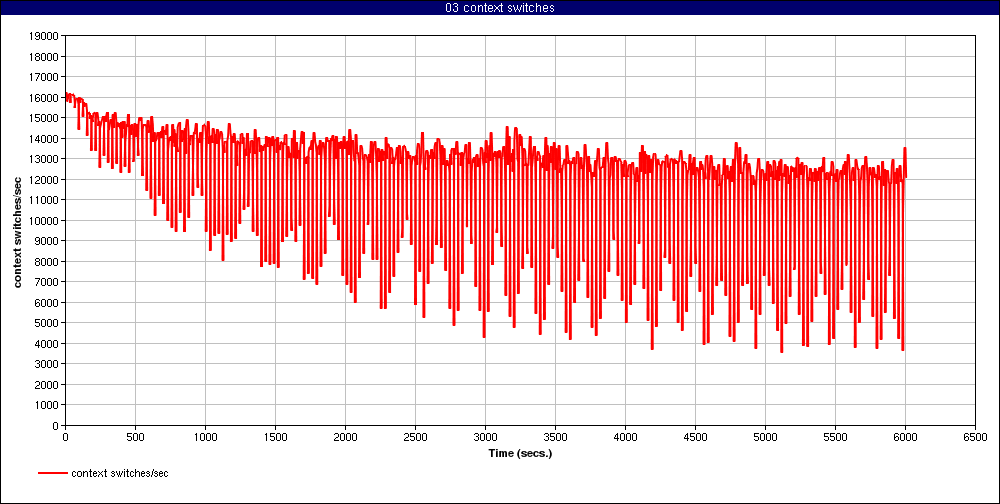This screenshot has width=1000, height=504.
Task: Click the 'Time (secs.)' axis label
Action: [520, 454]
